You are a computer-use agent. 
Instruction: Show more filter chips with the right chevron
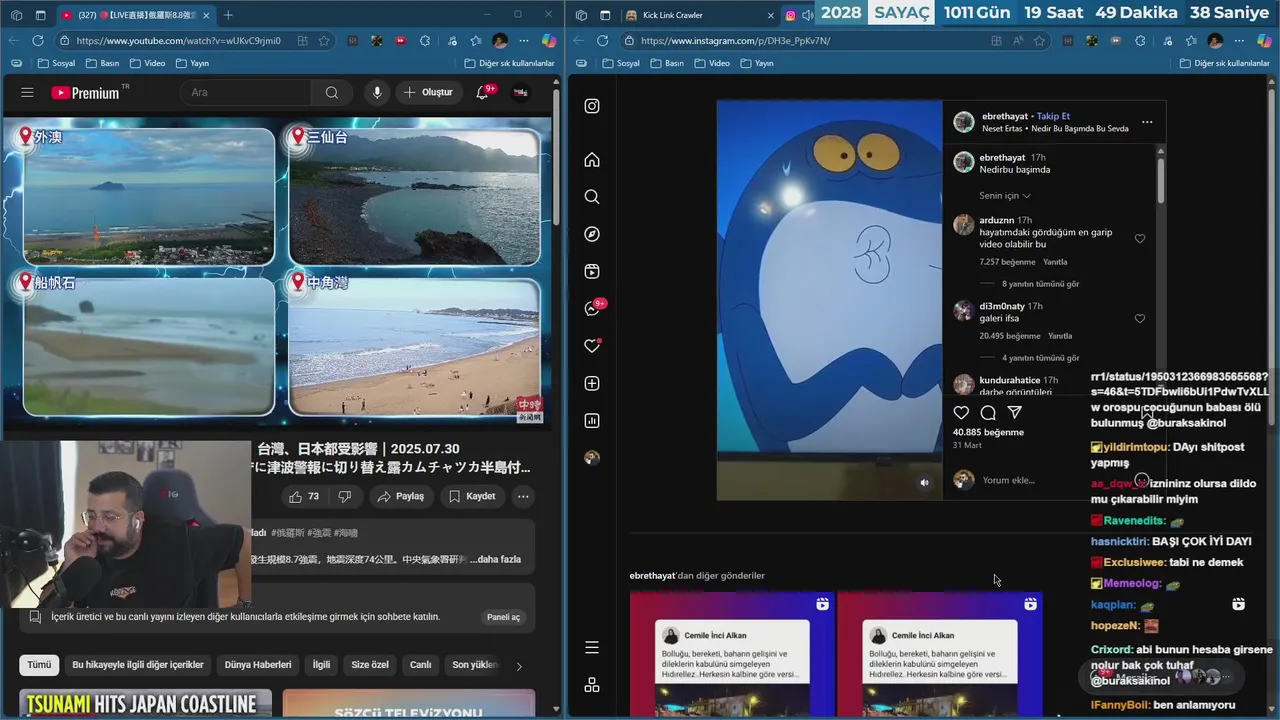point(518,666)
